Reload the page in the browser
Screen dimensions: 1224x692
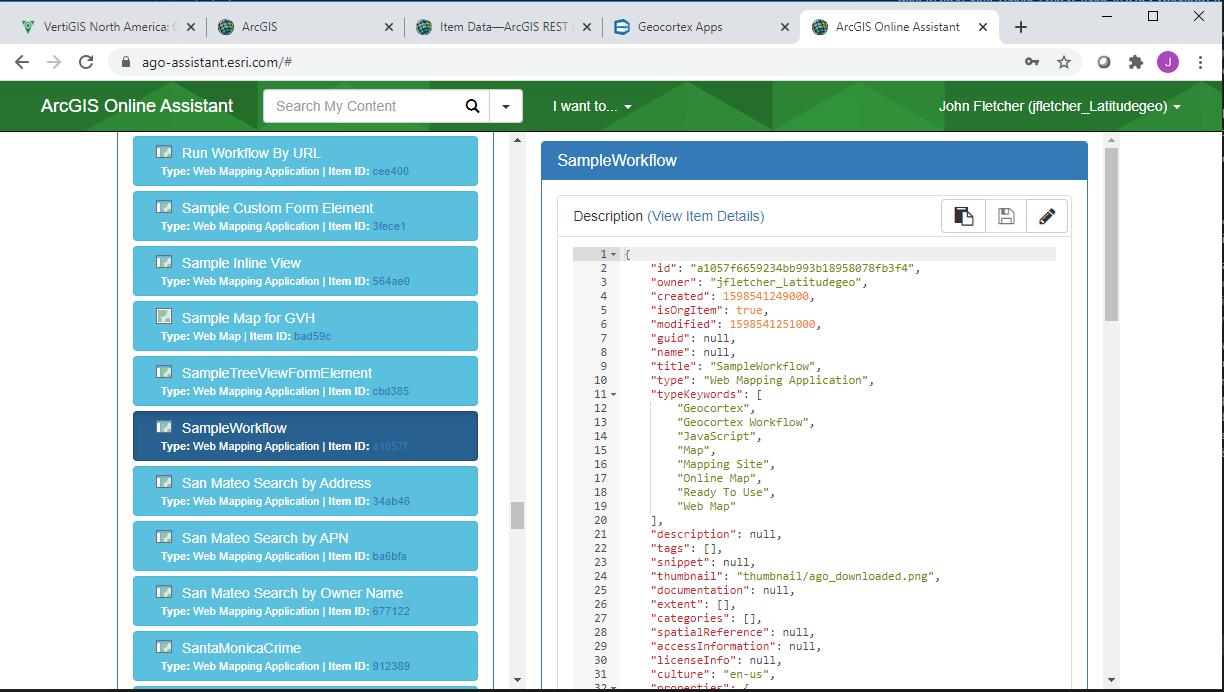86,62
